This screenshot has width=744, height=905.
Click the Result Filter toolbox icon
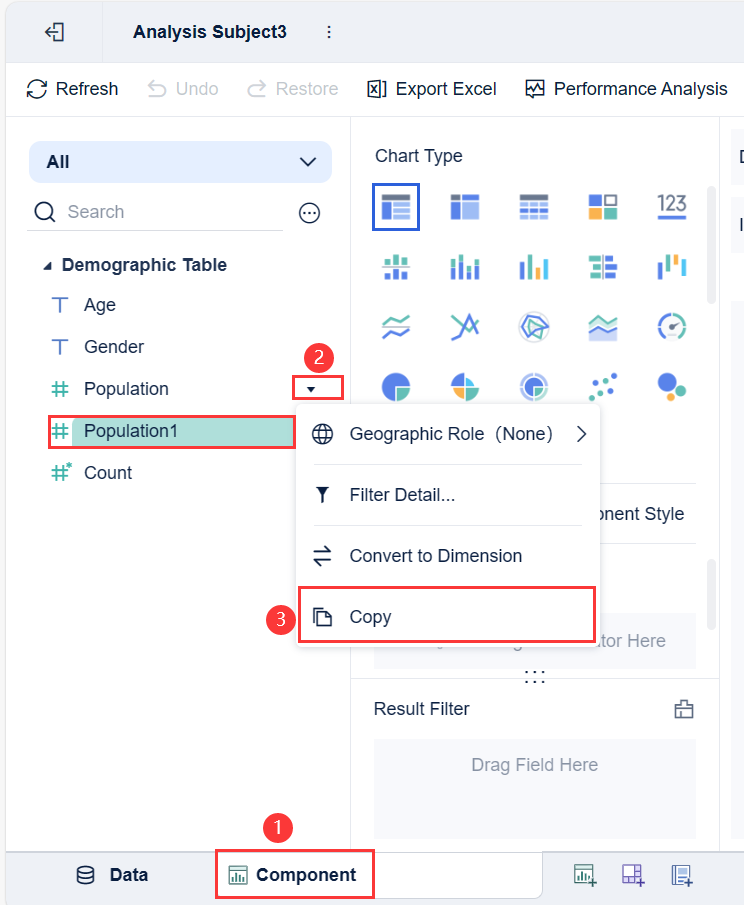point(684,709)
